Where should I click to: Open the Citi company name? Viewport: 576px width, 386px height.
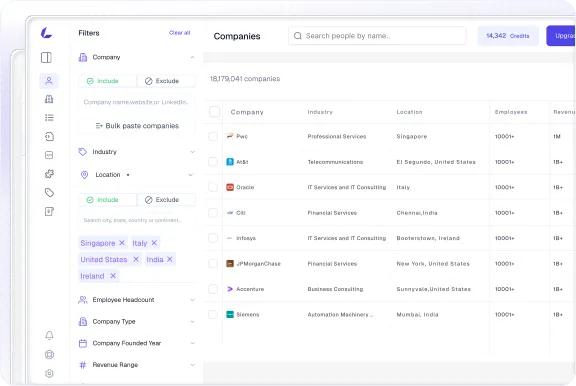point(241,213)
